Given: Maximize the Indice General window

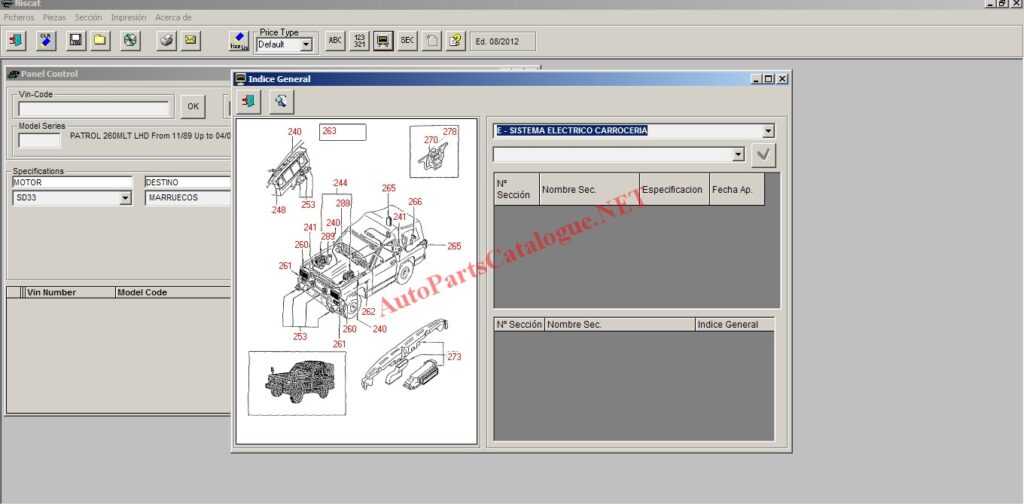Looking at the screenshot, I should [x=769, y=79].
